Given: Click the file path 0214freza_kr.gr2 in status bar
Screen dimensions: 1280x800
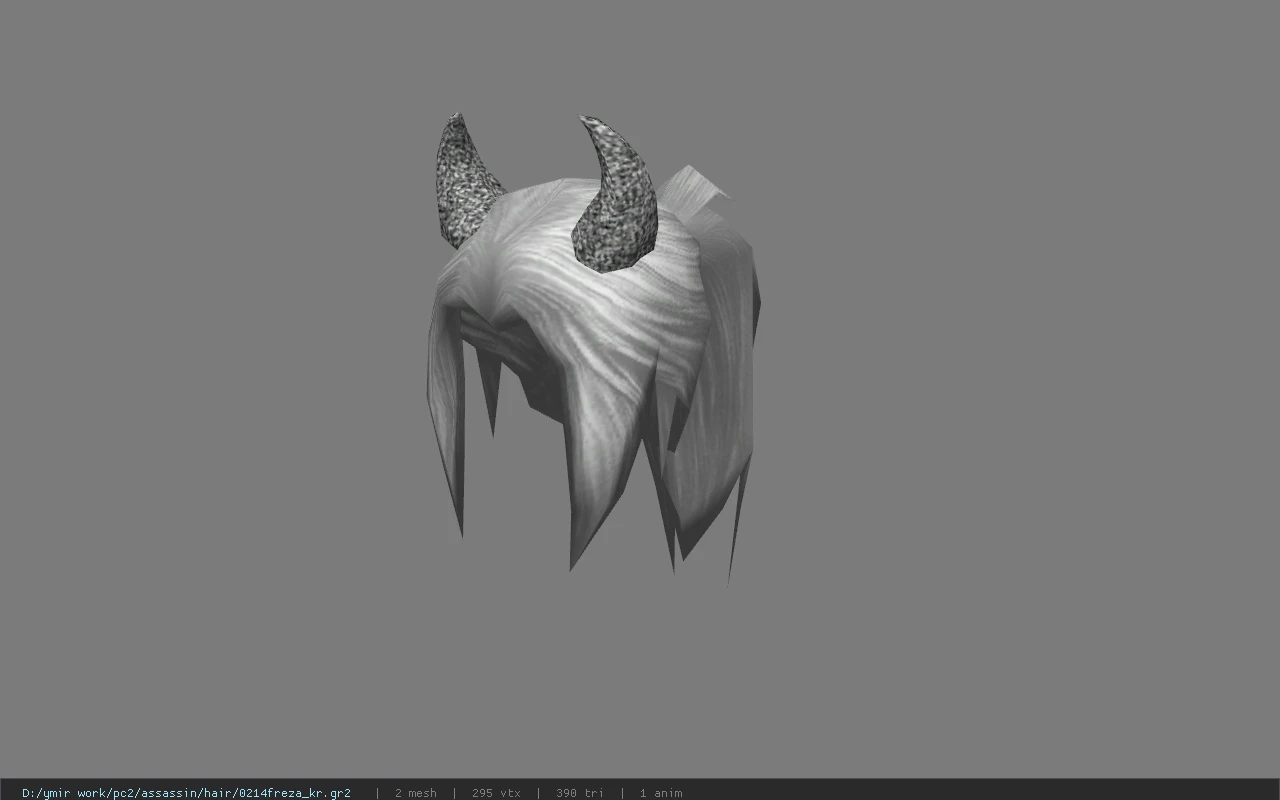Looking at the screenshot, I should [x=186, y=793].
